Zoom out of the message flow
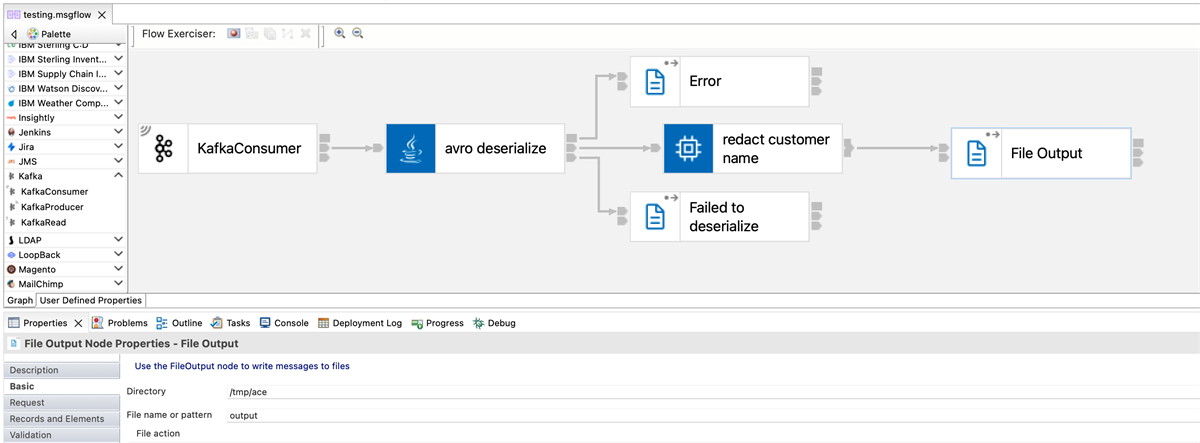 [357, 33]
